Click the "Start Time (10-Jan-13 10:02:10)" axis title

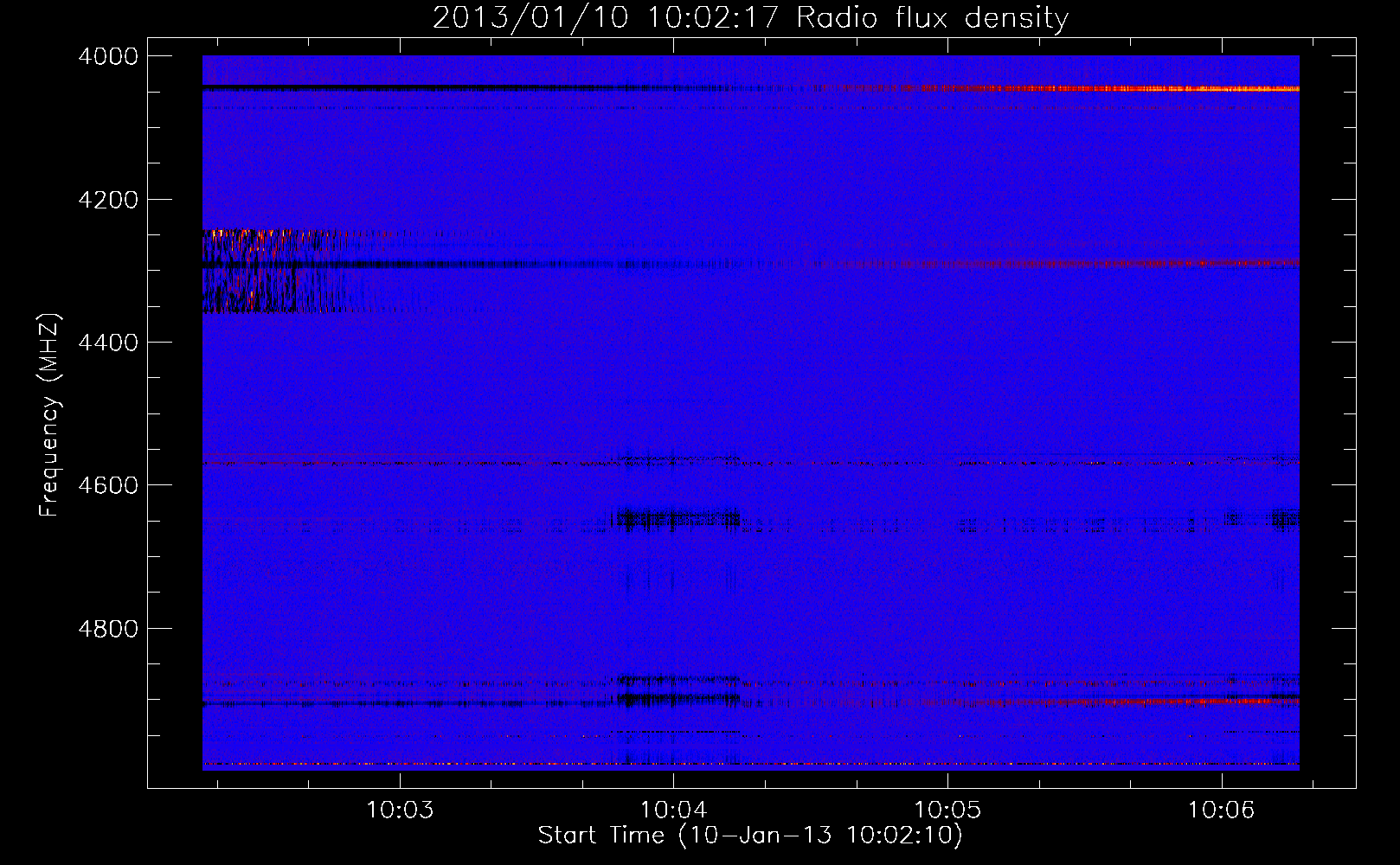pos(750,836)
